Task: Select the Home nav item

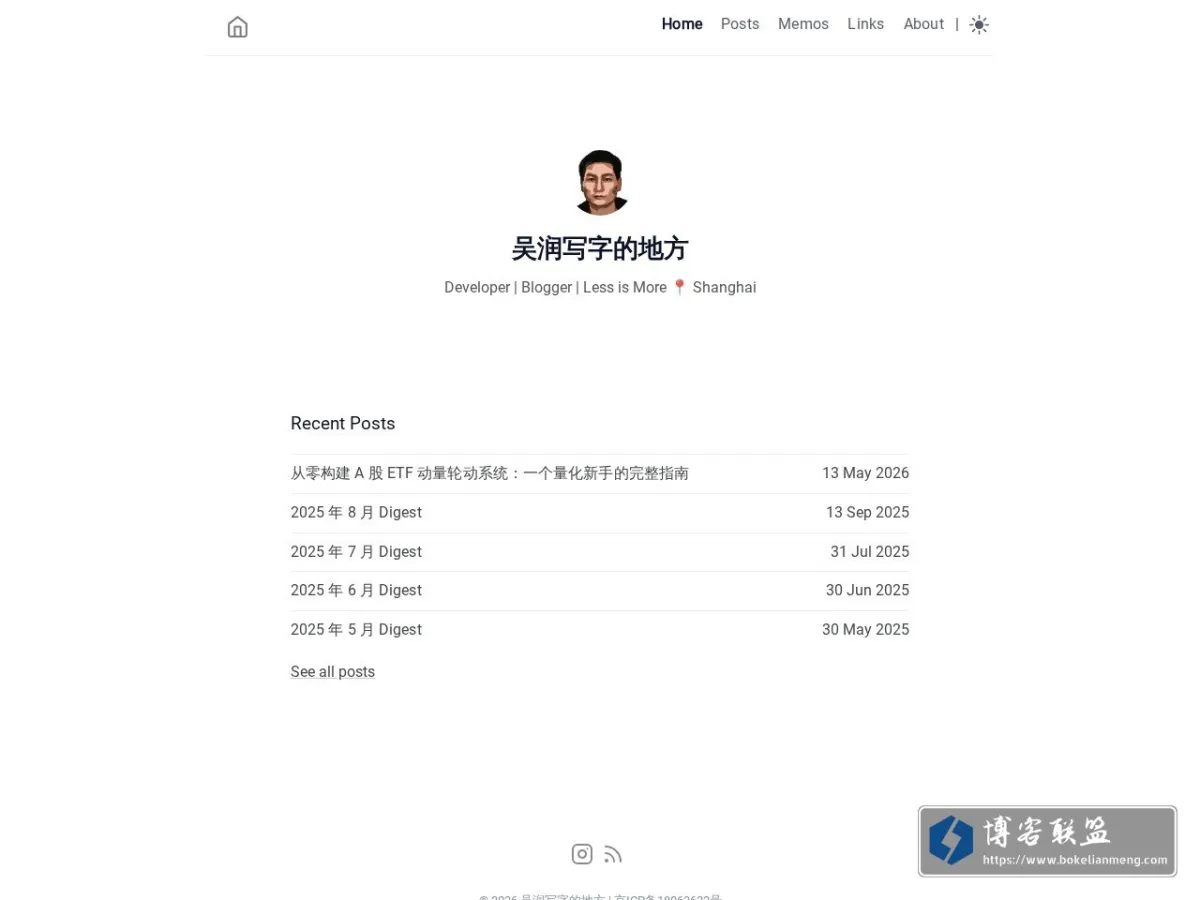Action: pos(682,24)
